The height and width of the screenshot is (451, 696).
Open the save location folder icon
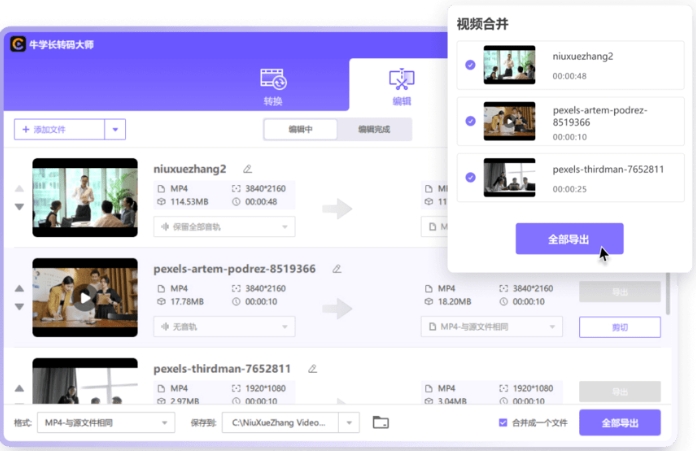click(380, 423)
